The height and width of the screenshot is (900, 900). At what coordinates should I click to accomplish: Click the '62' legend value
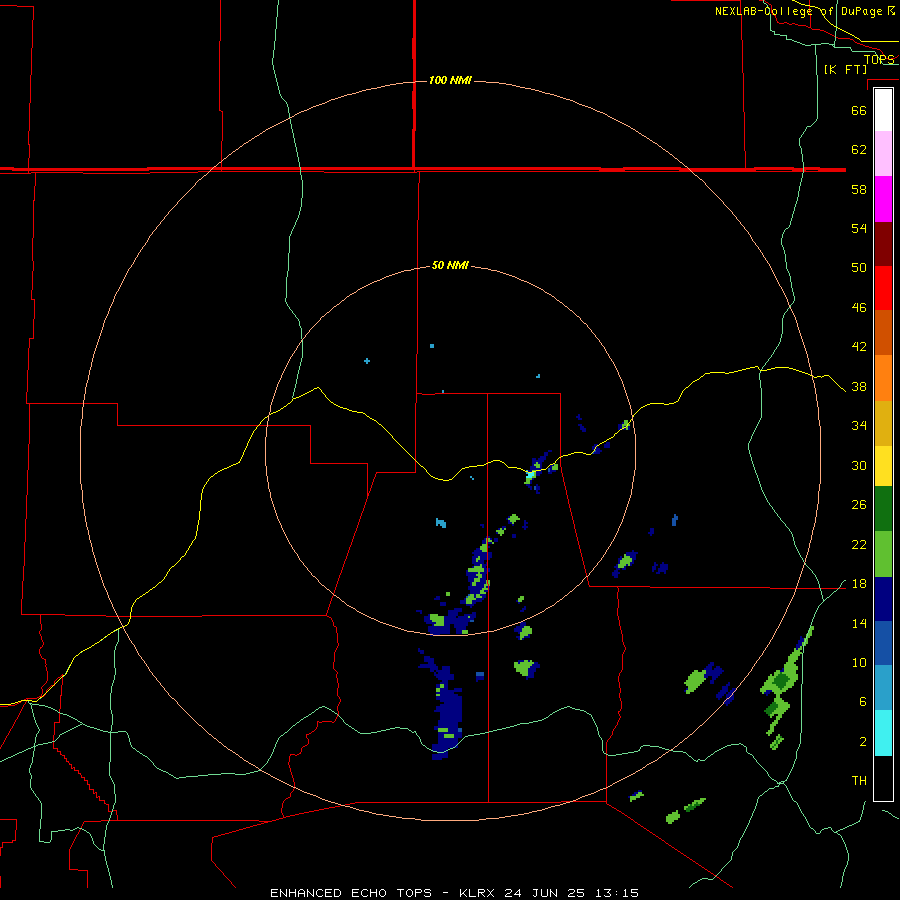pyautogui.click(x=859, y=150)
